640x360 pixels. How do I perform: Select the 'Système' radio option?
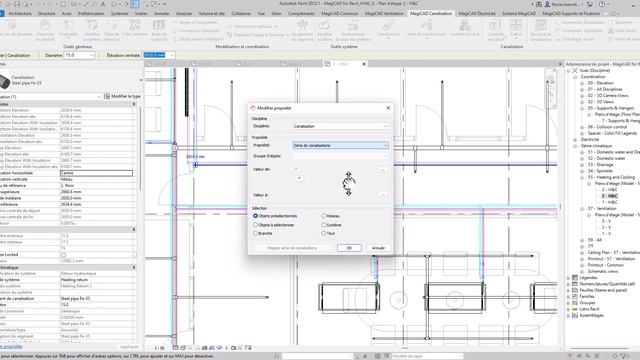coord(324,225)
